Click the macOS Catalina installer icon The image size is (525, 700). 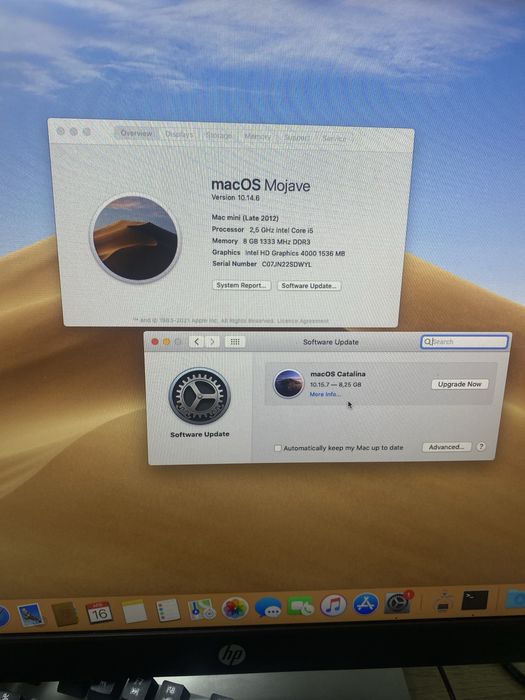pos(288,383)
